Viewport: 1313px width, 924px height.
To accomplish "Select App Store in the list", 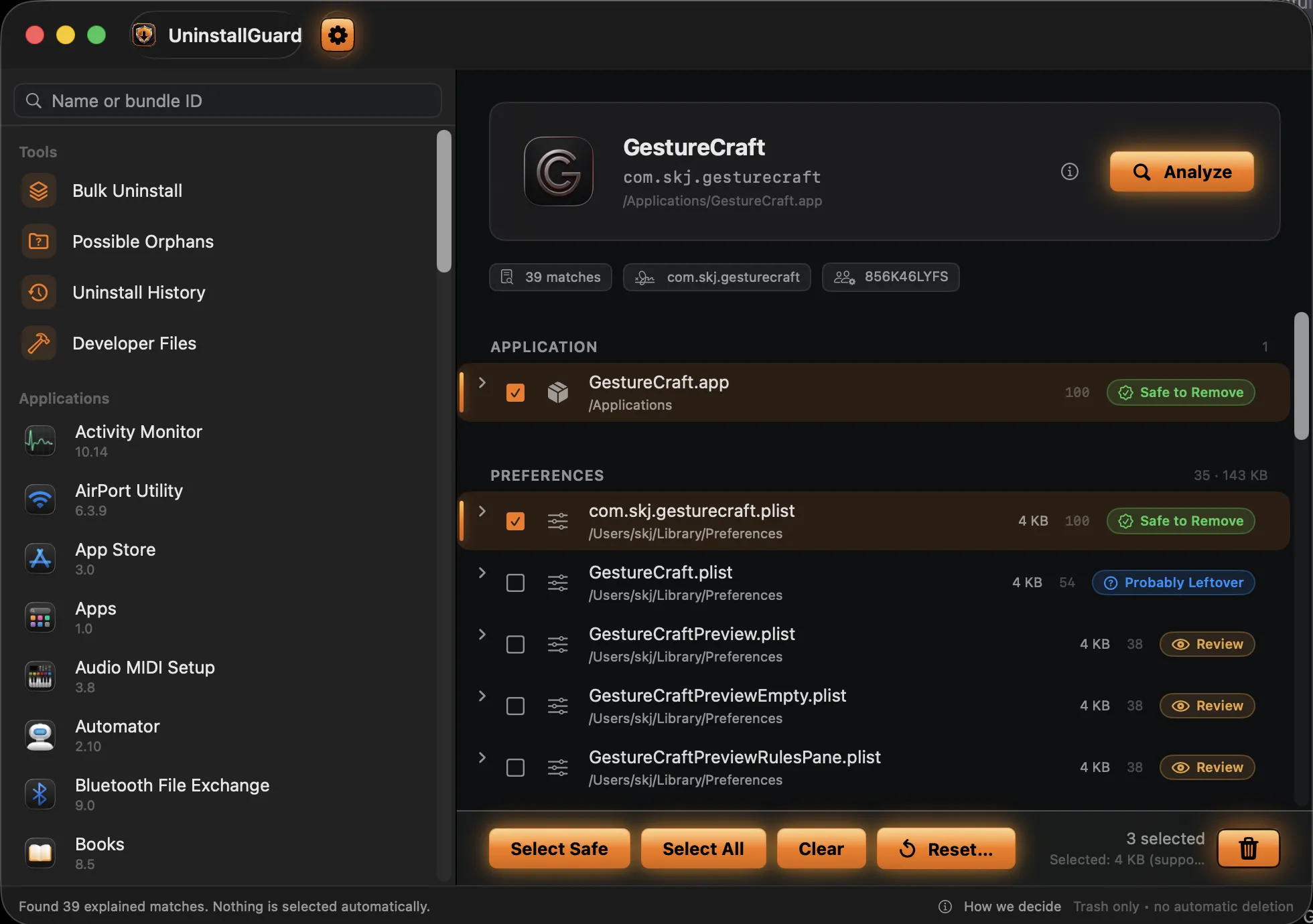I will tap(228, 558).
